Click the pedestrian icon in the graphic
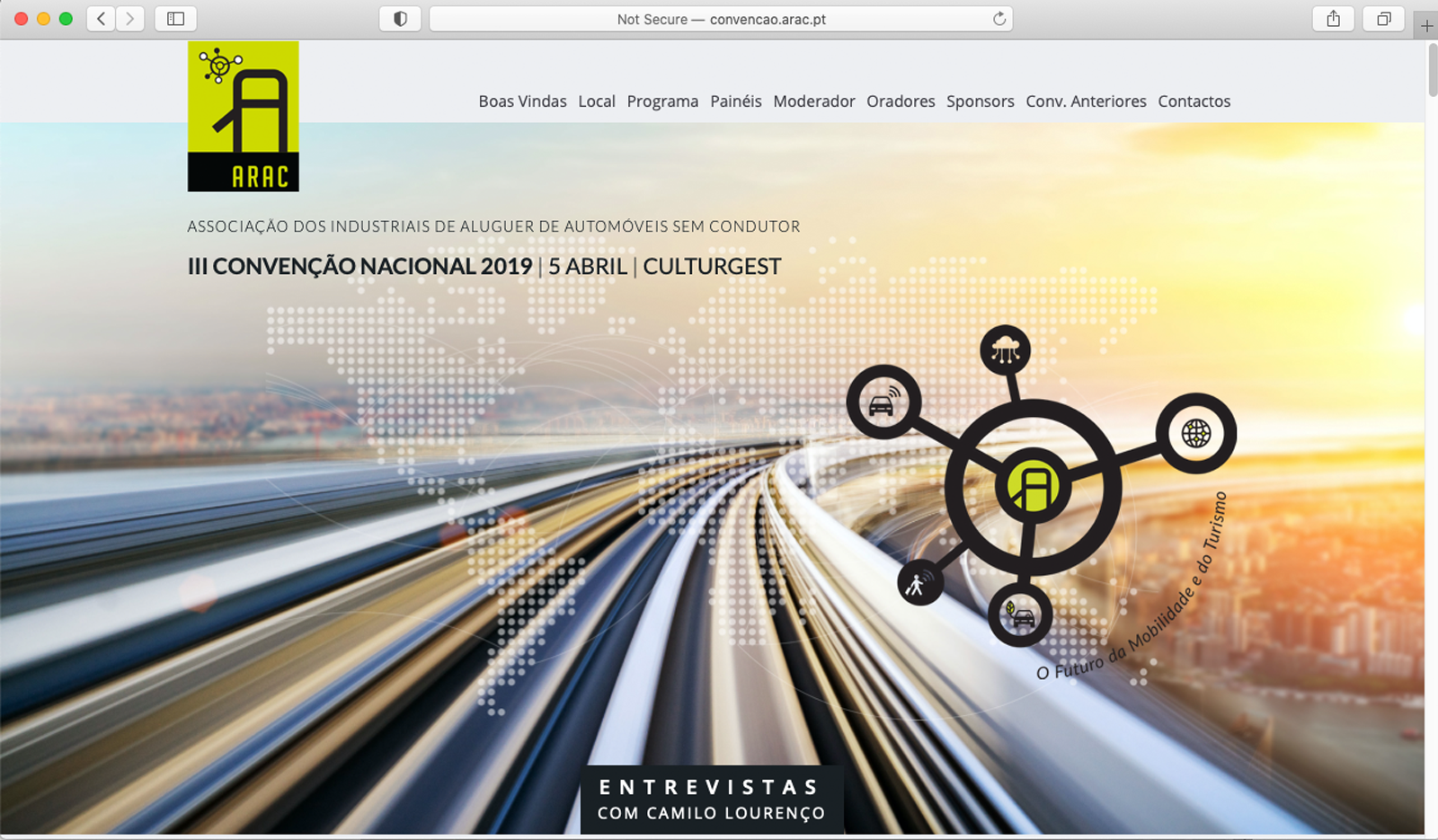Image resolution: width=1438 pixels, height=840 pixels. 919,582
